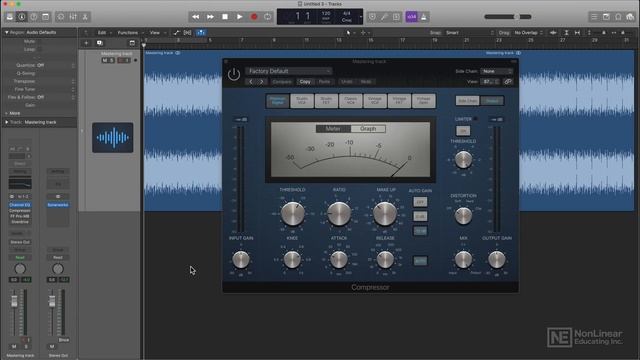Expand the Track Mastering track triangle
Screen dimensions: 640x360
(x=6, y=122)
